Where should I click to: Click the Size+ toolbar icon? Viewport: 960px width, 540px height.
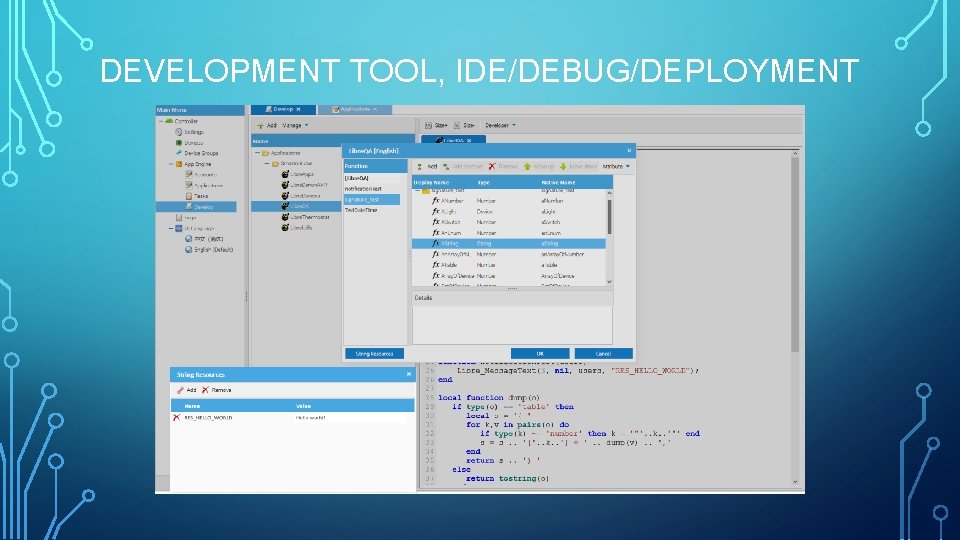(x=429, y=126)
